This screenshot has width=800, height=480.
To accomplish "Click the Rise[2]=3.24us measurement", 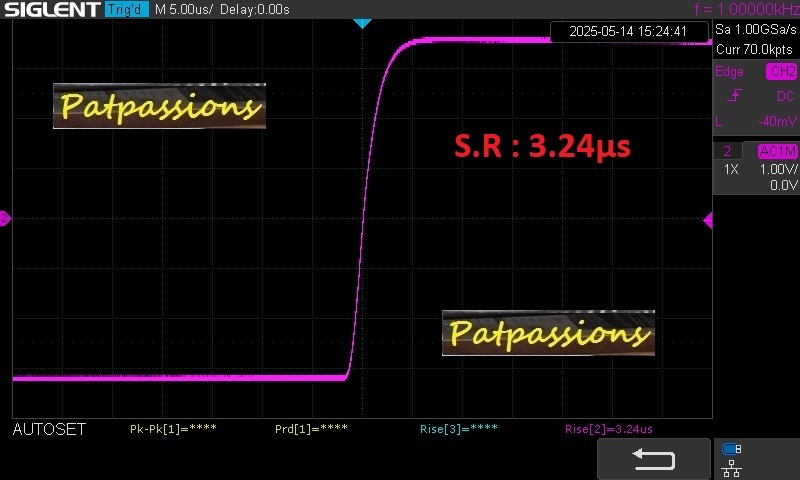I will [608, 430].
